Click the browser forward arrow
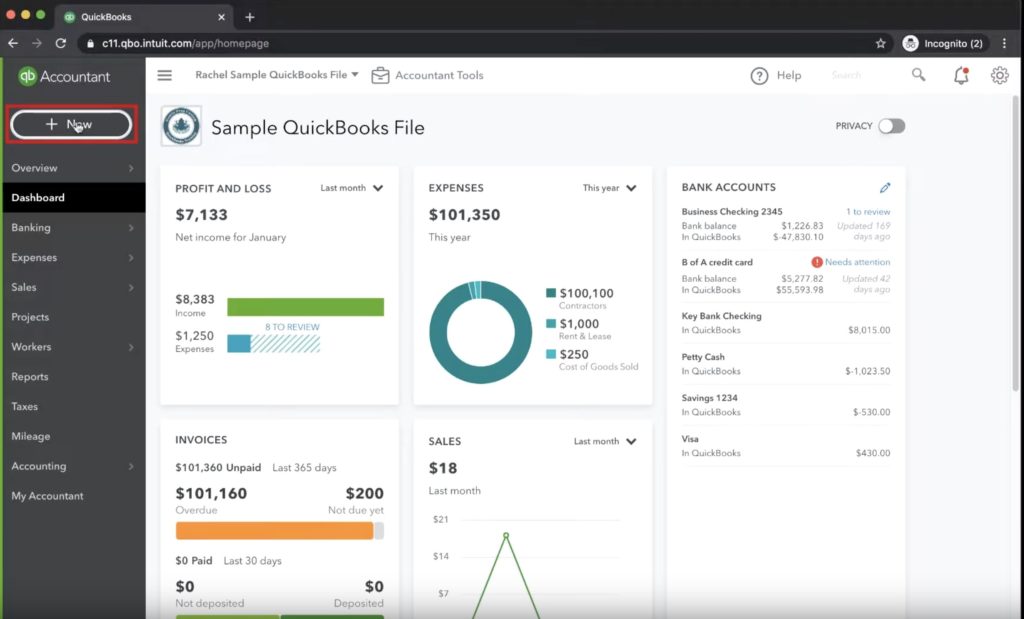1024x619 pixels. click(37, 43)
